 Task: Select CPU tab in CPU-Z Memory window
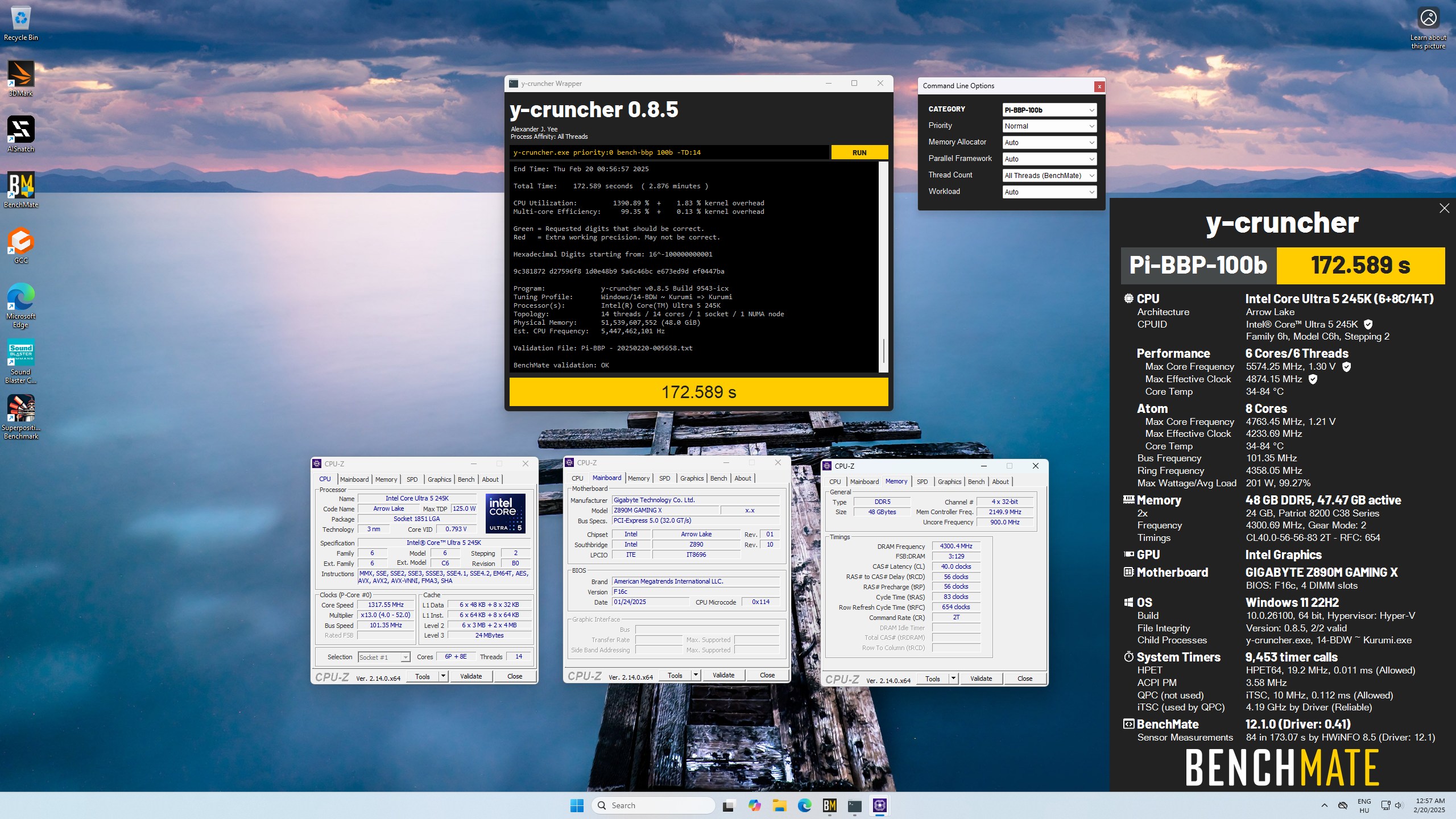[835, 482]
